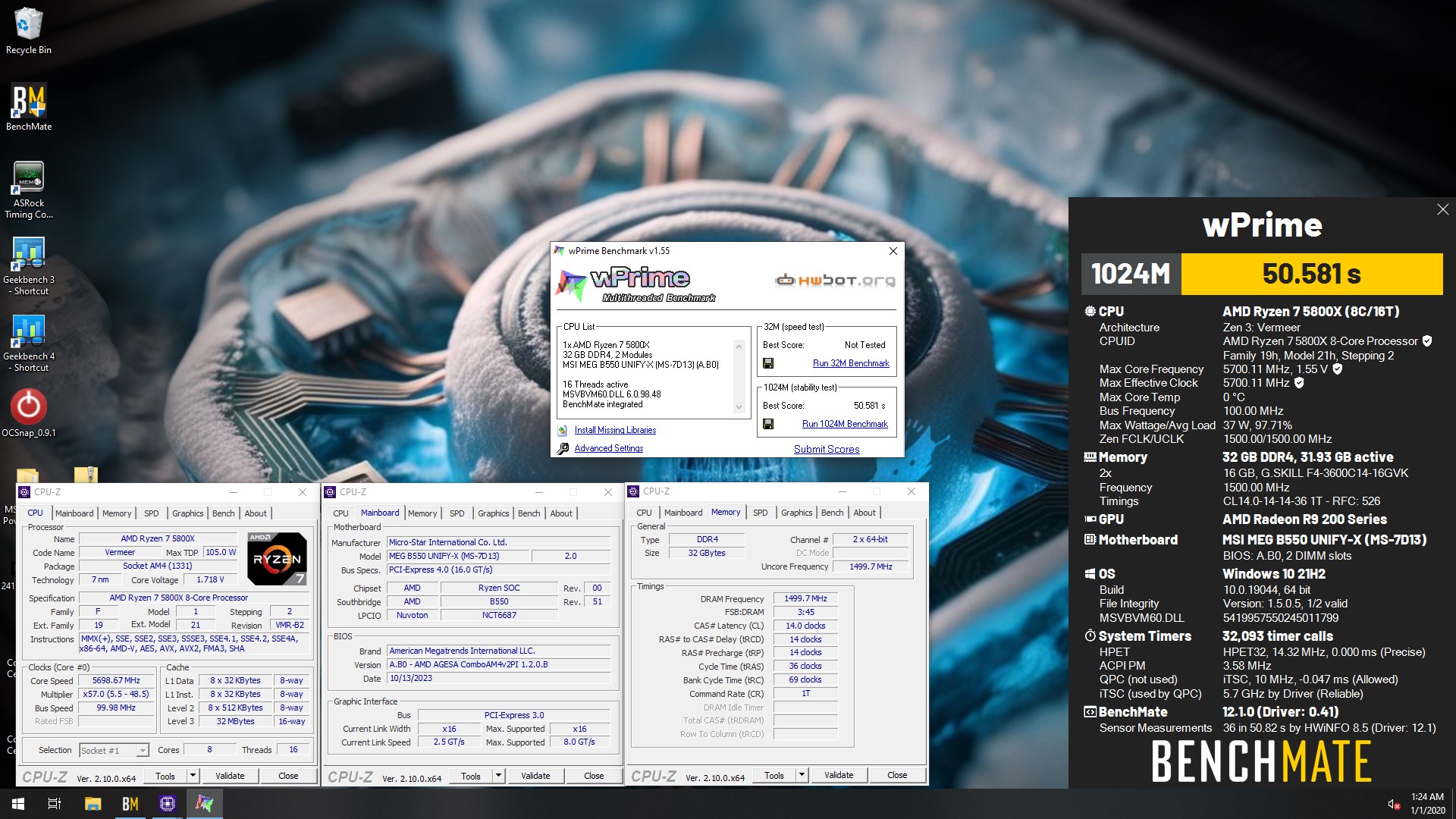This screenshot has height=819, width=1456.
Task: Click Validate in the Mainboard window
Action: click(x=535, y=776)
